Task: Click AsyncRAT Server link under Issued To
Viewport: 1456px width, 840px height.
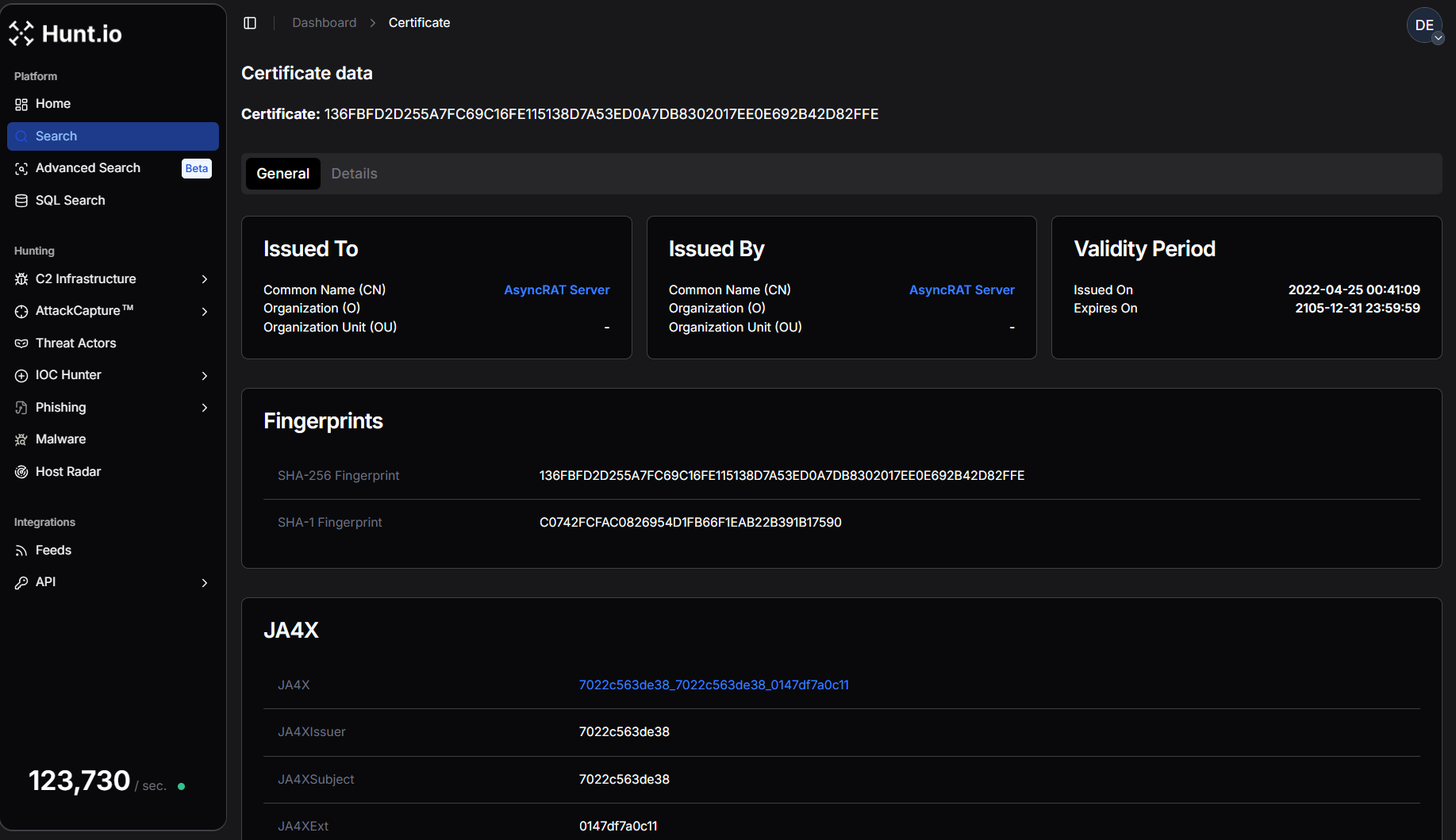Action: [556, 290]
